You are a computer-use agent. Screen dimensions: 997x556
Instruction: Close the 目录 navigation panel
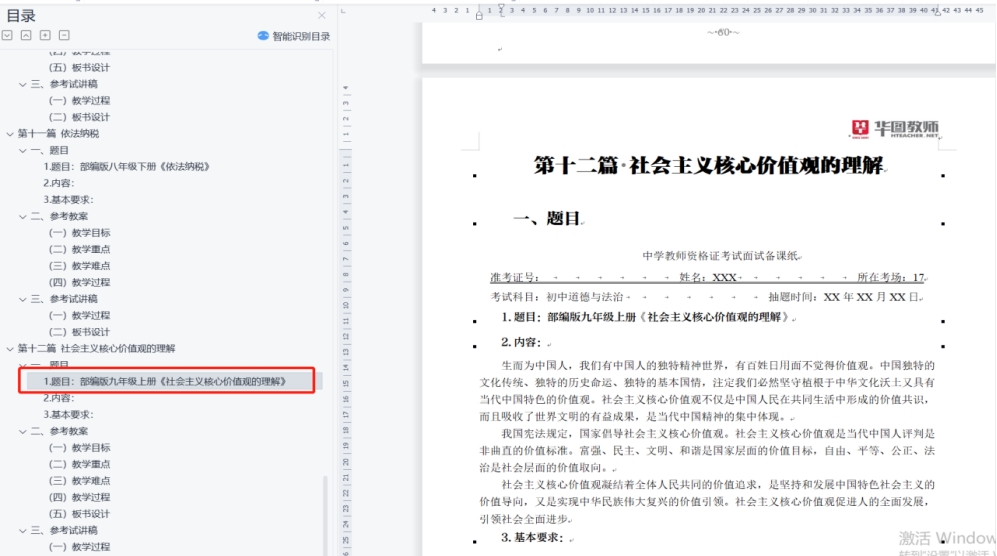pyautogui.click(x=321, y=15)
